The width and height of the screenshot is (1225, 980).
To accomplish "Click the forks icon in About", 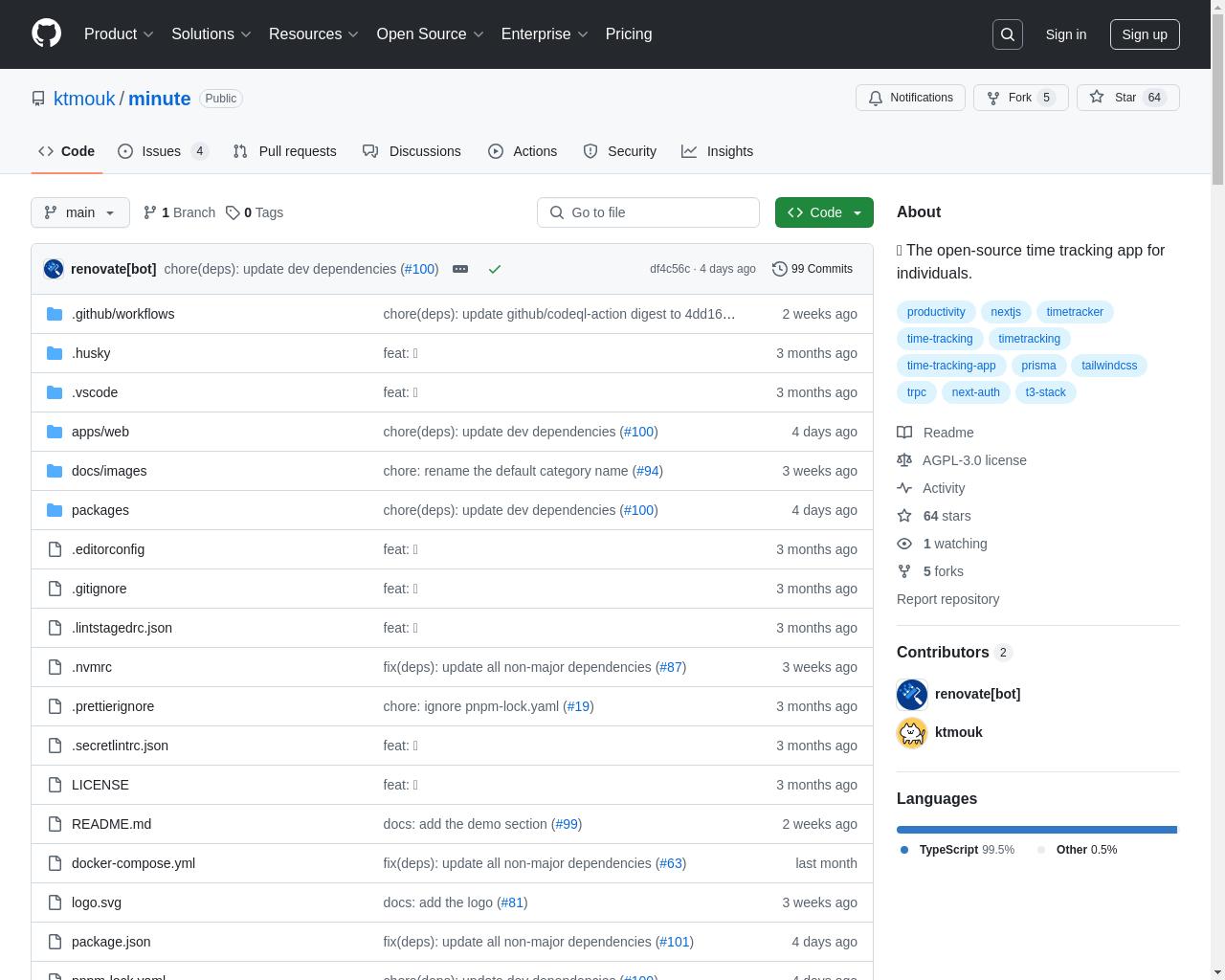I will tap(904, 571).
